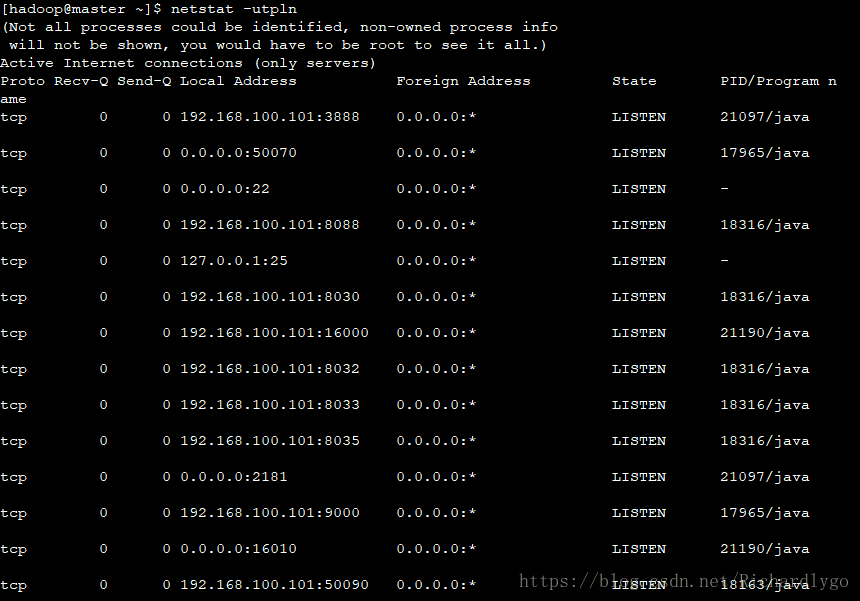Click LISTEN state in 127.0.0.1:25 row
Image resolution: width=860 pixels, height=601 pixels.
coord(639,261)
